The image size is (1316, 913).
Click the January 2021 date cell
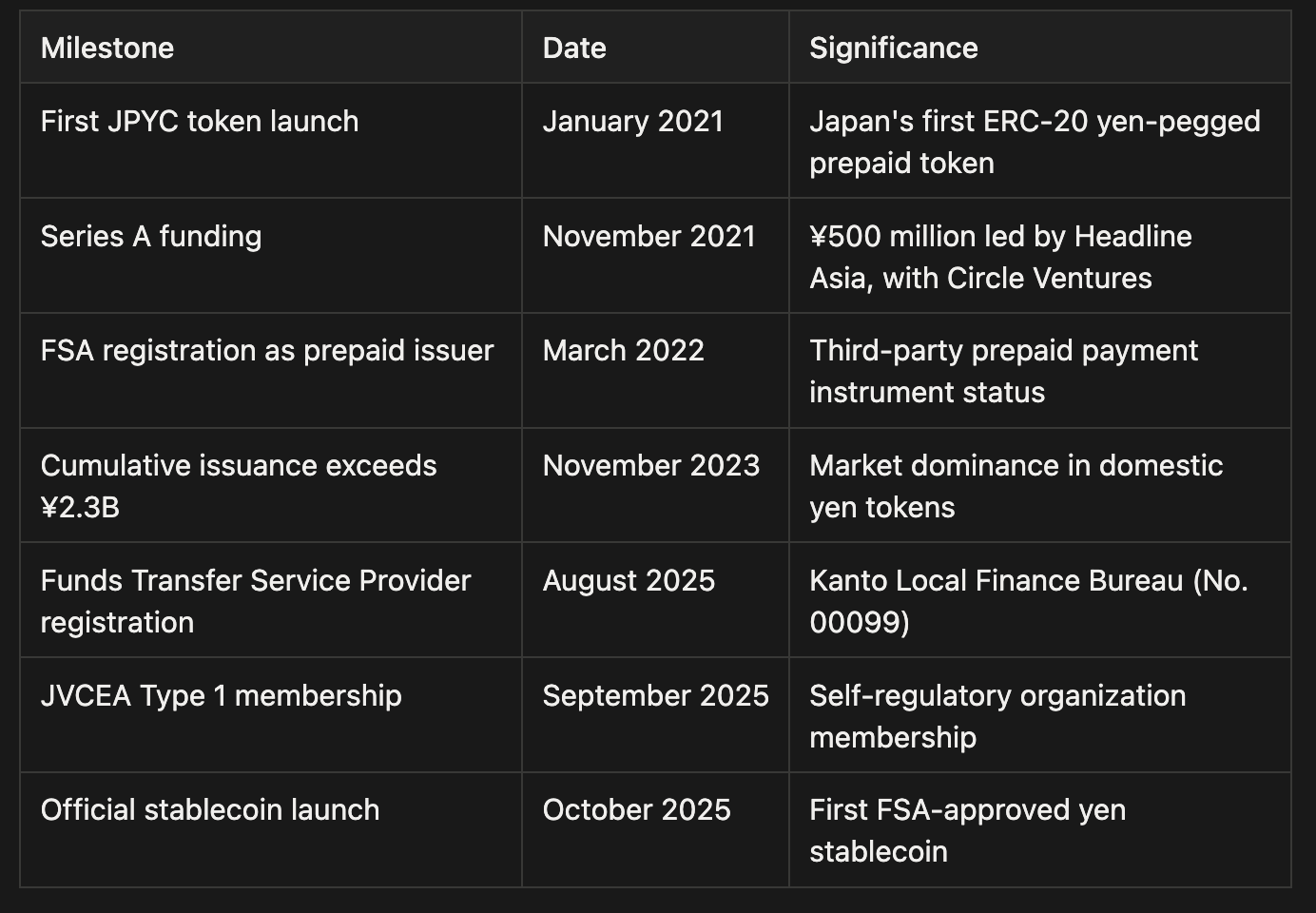point(633,122)
